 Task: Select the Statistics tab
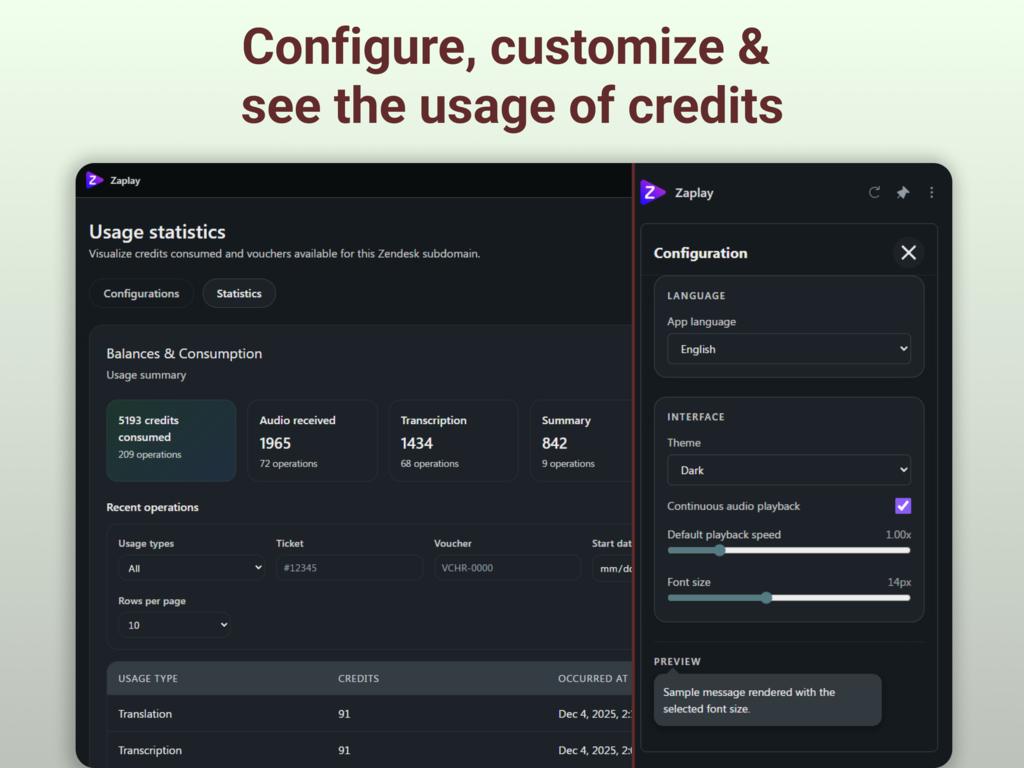(239, 294)
